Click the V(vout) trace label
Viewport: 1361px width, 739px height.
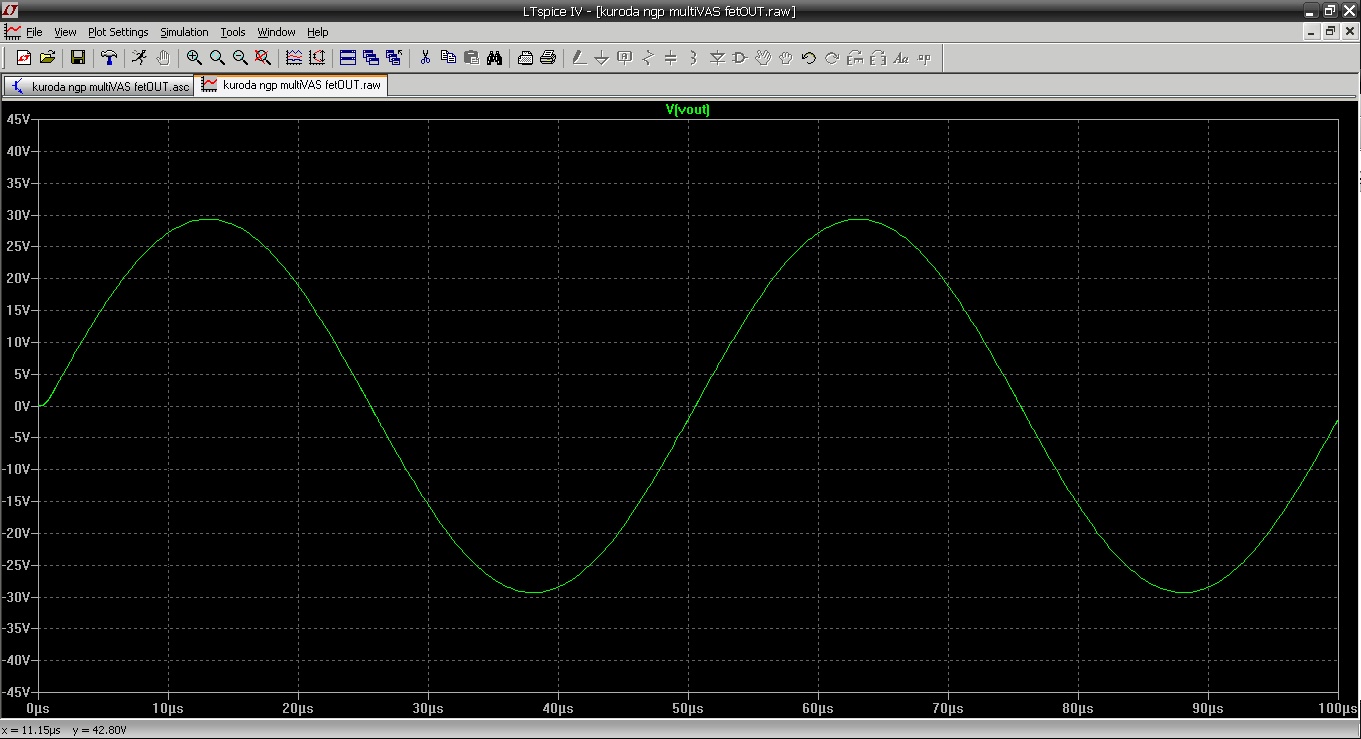click(x=688, y=110)
